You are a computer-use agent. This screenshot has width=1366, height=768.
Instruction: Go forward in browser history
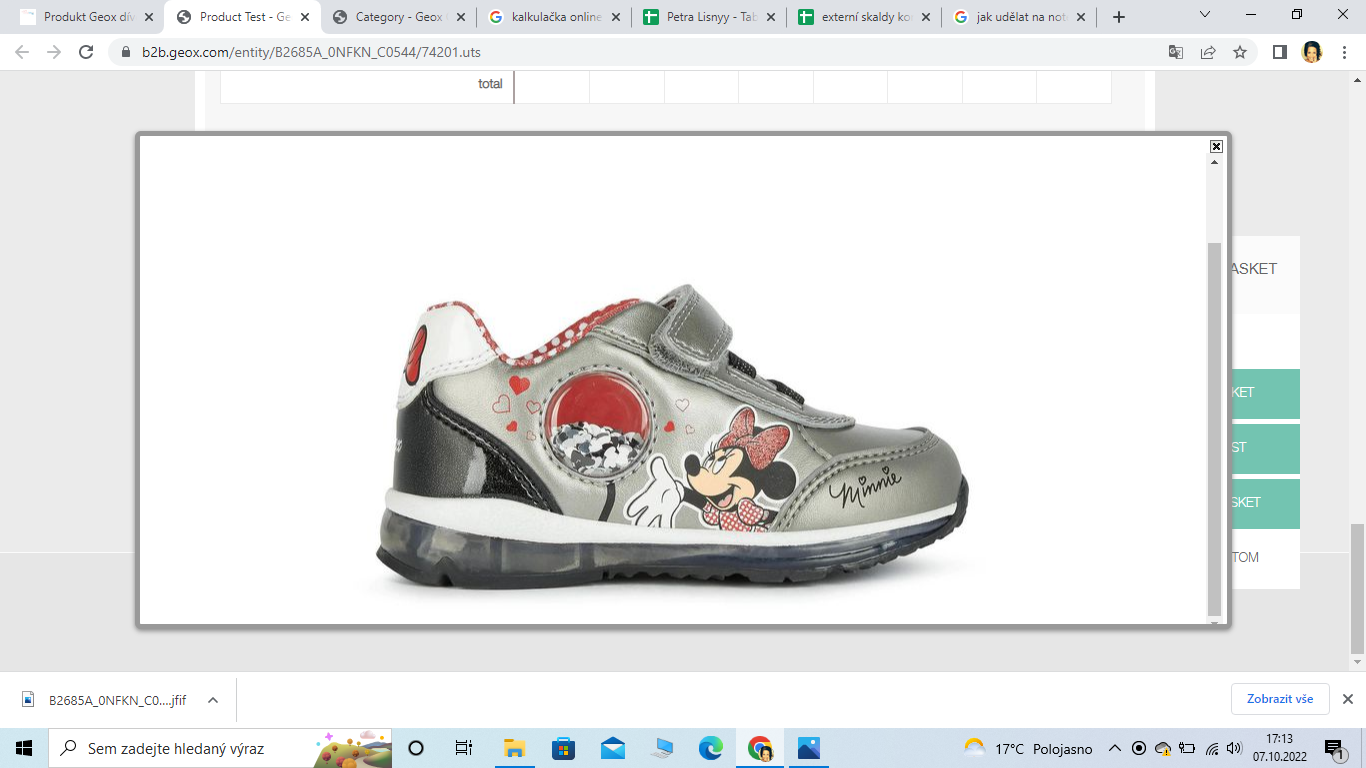point(54,52)
